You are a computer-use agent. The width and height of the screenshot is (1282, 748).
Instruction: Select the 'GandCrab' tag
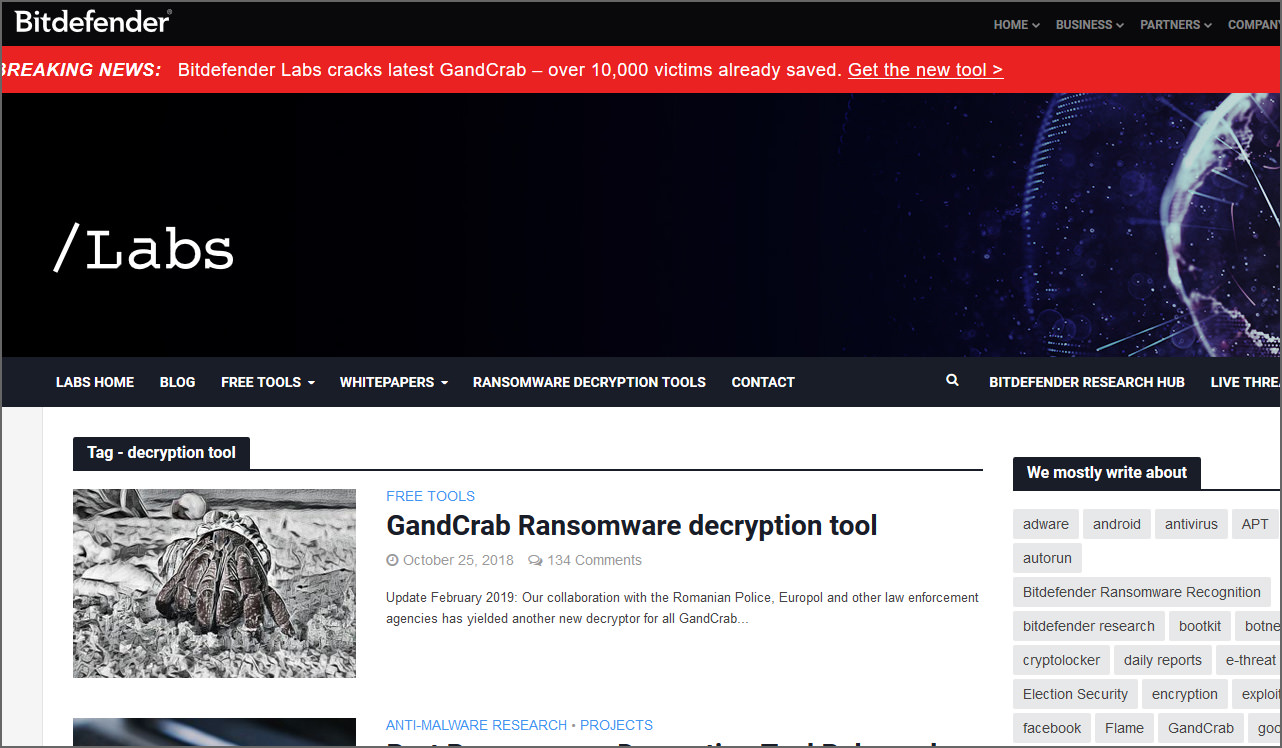(1201, 728)
